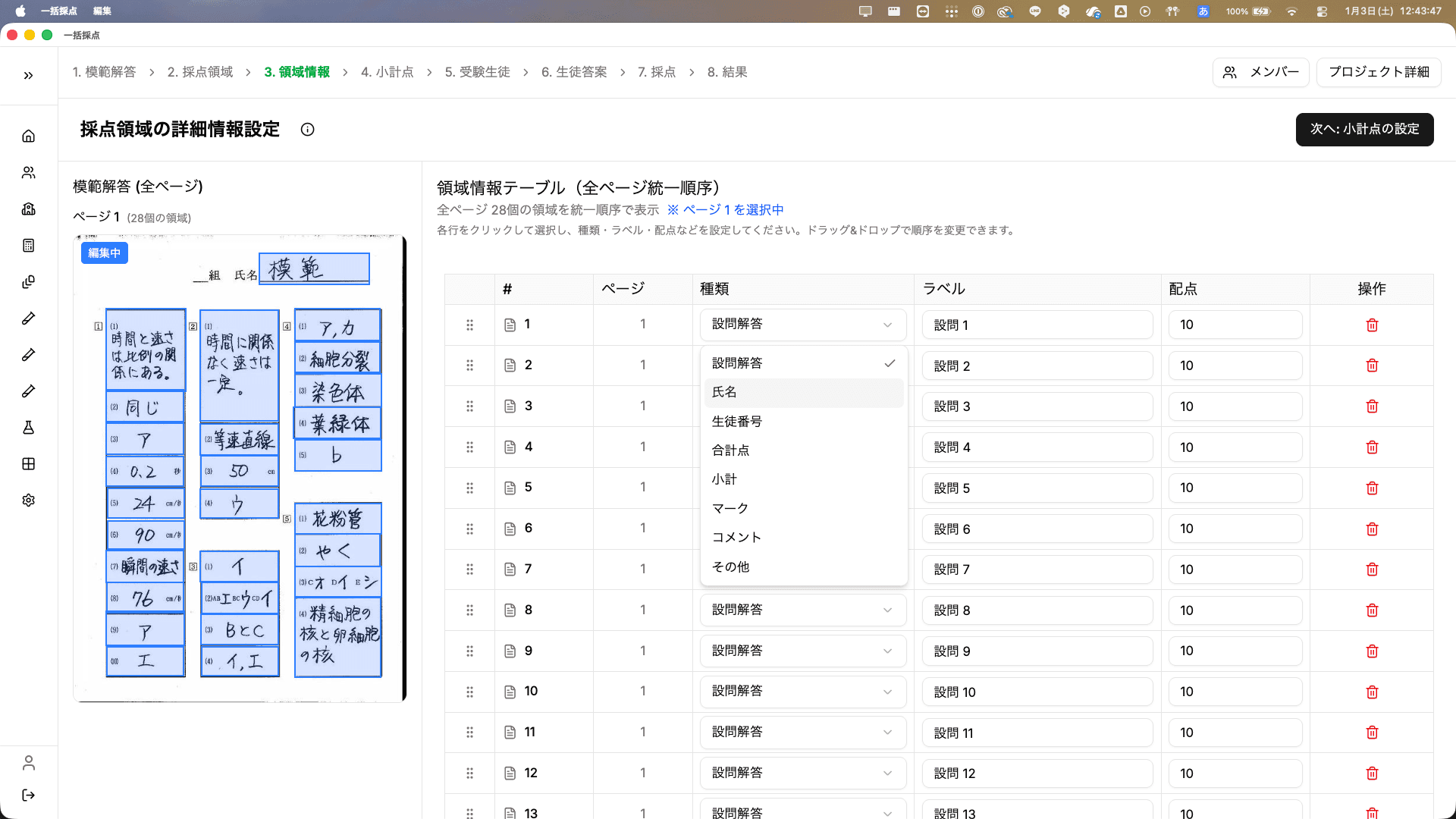Open the 種類 dropdown for row 8
The image size is (1456, 819).
(x=803, y=610)
